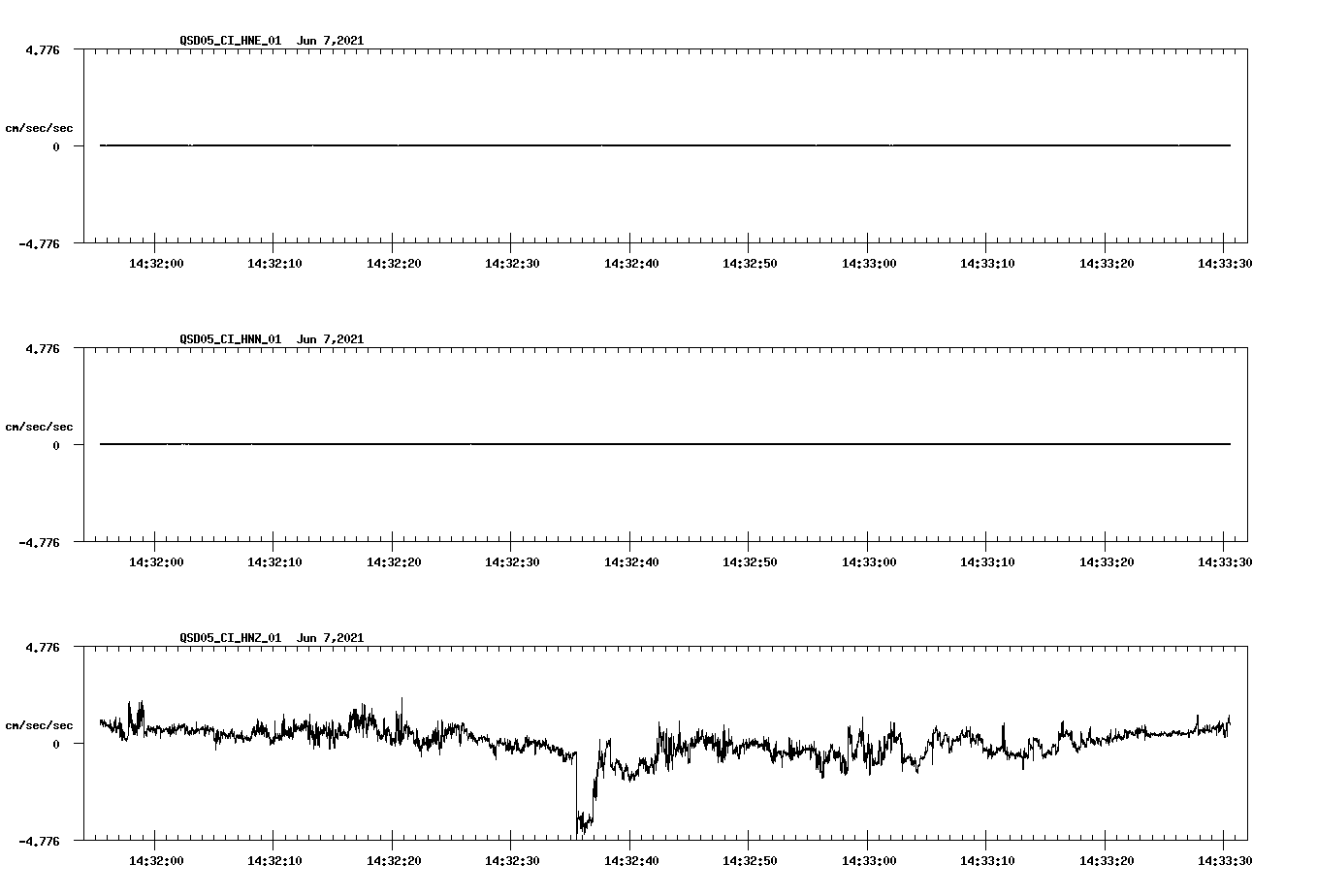The height and width of the screenshot is (896, 1317).
Task: Click the 14:32:50 time label under HNE plot
Action: (x=750, y=263)
